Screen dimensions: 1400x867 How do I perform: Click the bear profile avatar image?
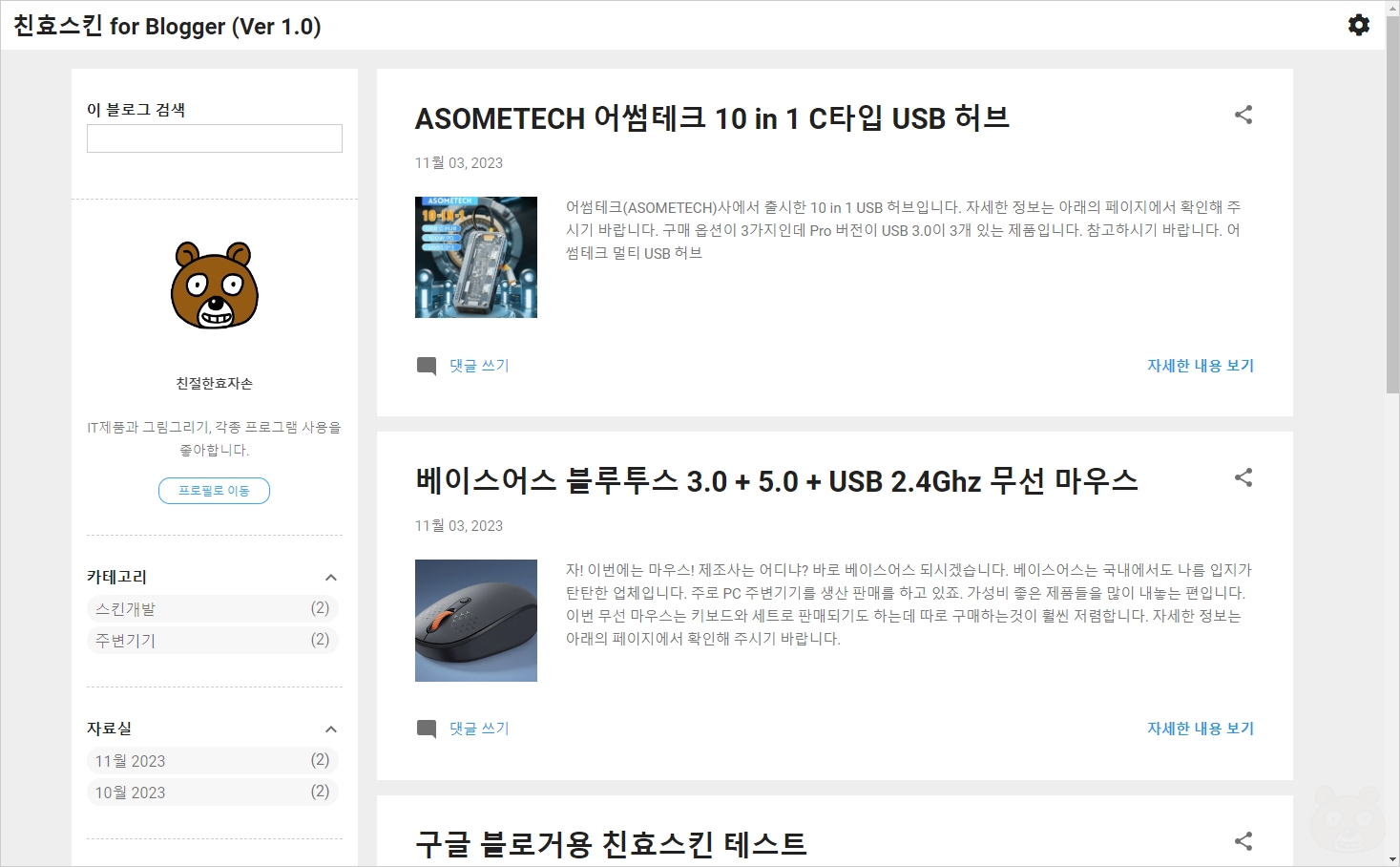click(x=215, y=285)
